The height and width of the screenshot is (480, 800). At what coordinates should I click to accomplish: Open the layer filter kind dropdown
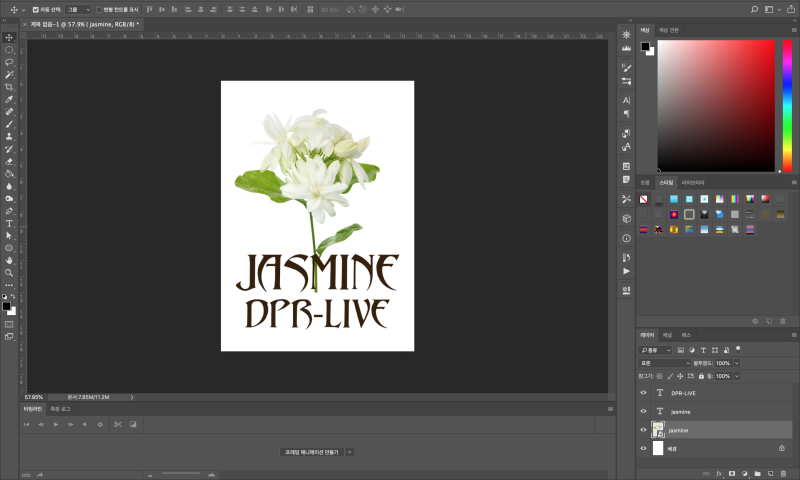click(655, 350)
